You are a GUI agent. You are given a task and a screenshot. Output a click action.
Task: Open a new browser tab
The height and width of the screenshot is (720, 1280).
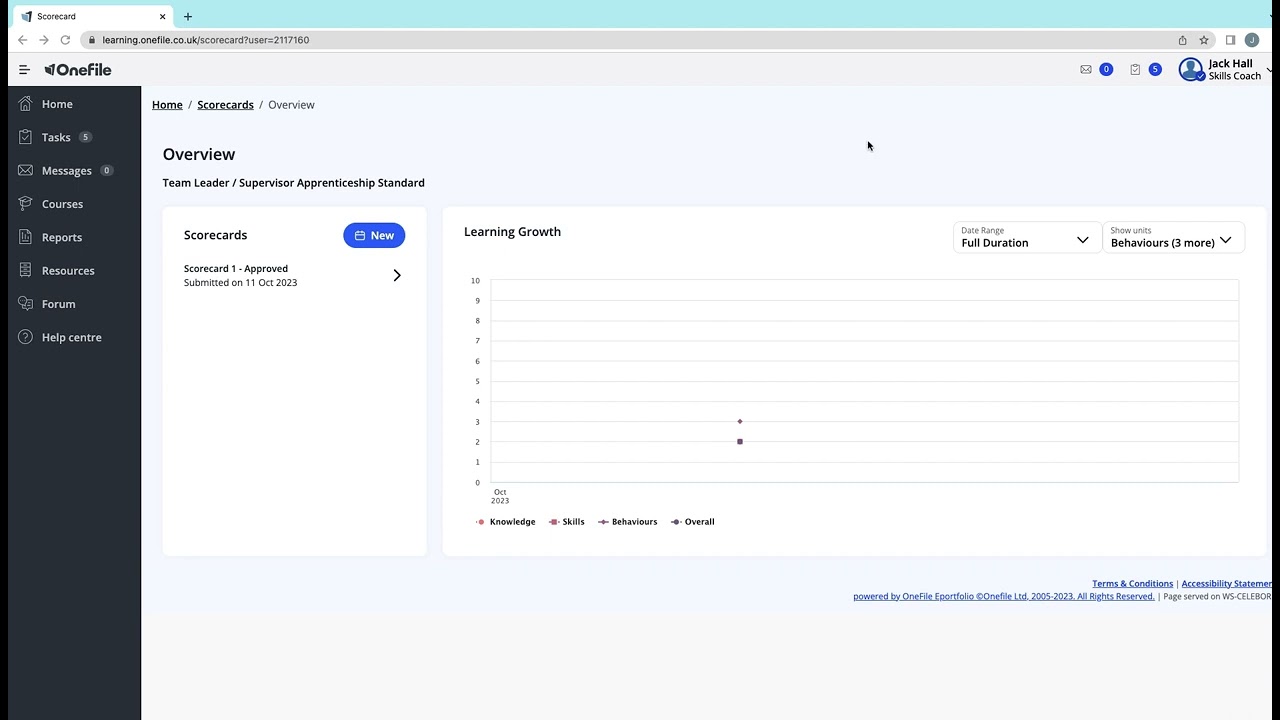click(188, 16)
